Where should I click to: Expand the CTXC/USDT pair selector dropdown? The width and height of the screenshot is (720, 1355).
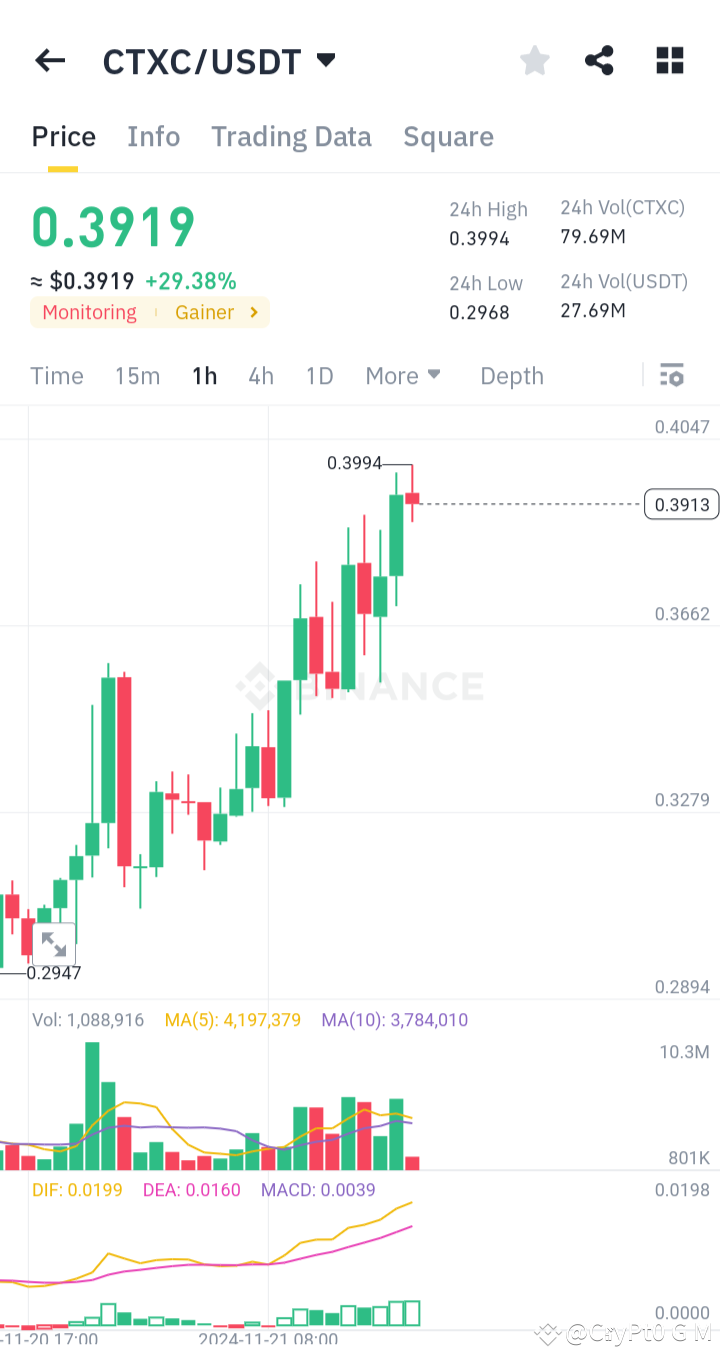[x=326, y=60]
